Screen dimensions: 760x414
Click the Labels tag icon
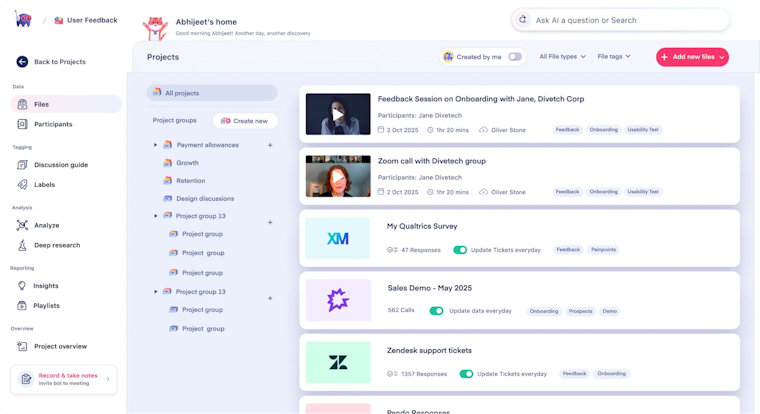click(22, 185)
